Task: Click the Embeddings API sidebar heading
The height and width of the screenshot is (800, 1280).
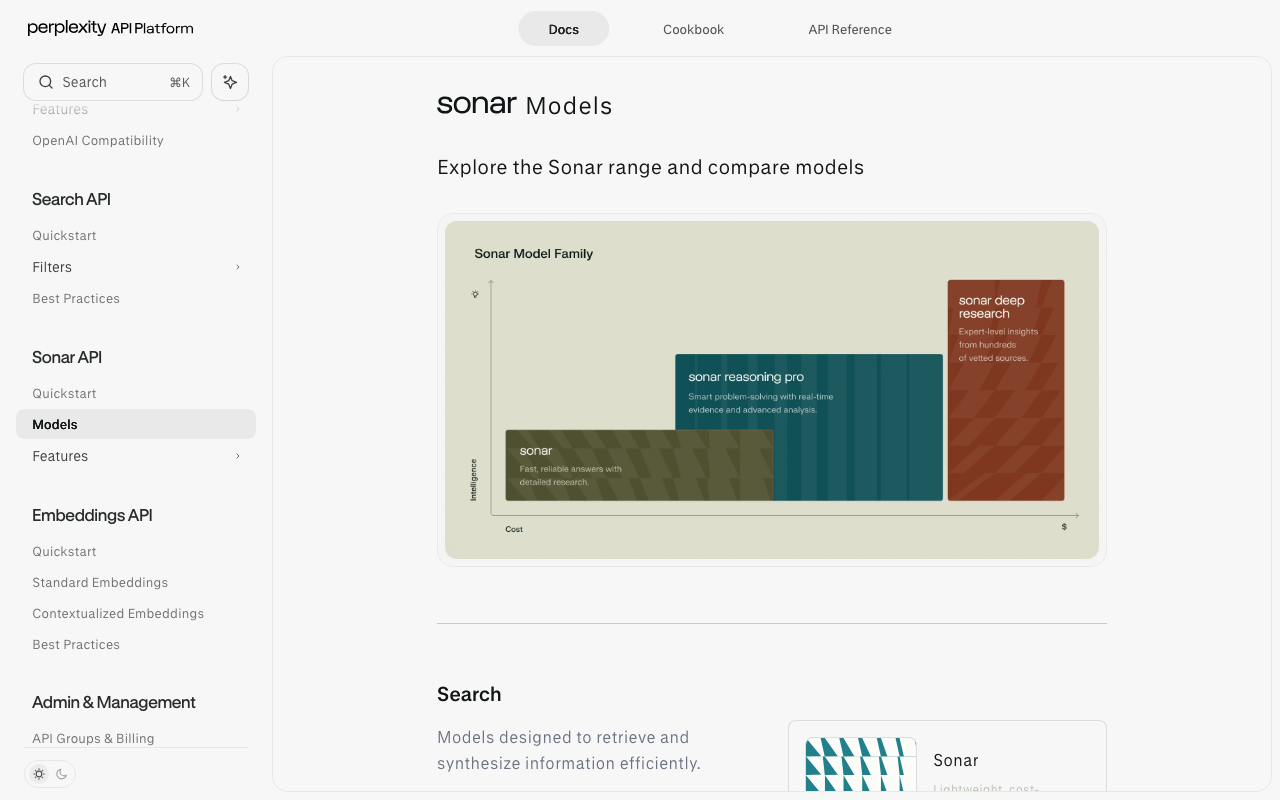Action: click(x=92, y=515)
